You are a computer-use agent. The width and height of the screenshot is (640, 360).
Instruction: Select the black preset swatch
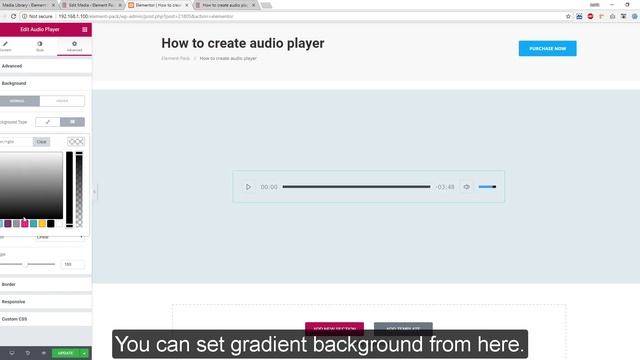click(x=51, y=223)
